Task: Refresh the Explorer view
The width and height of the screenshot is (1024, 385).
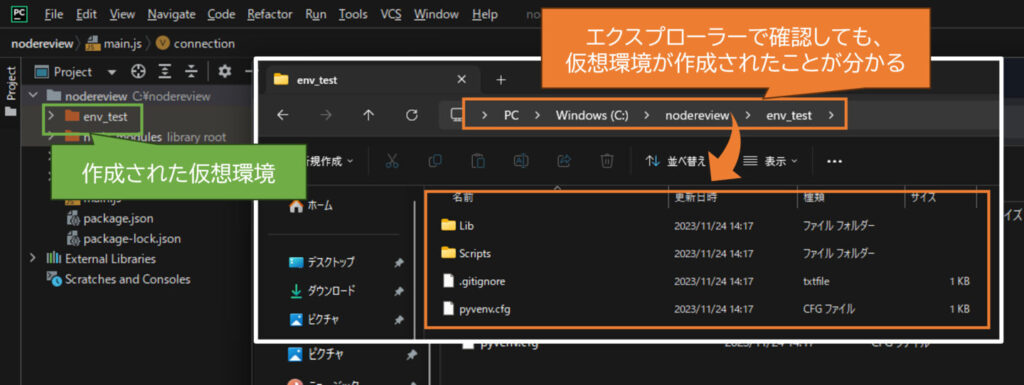Action: 411,116
